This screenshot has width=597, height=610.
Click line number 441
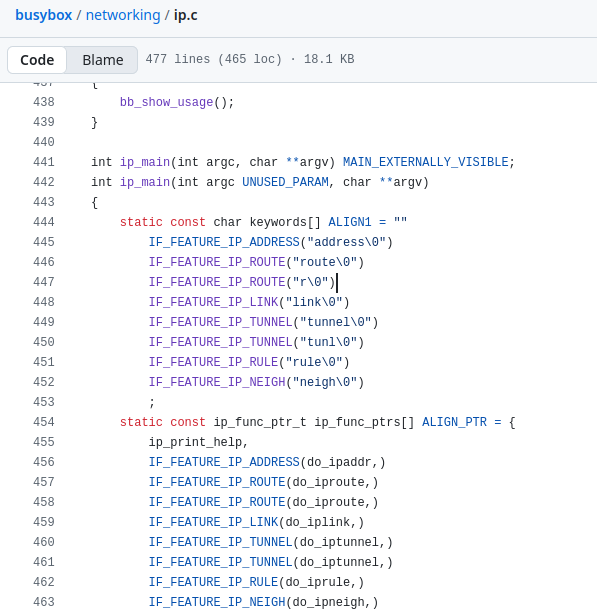(44, 162)
